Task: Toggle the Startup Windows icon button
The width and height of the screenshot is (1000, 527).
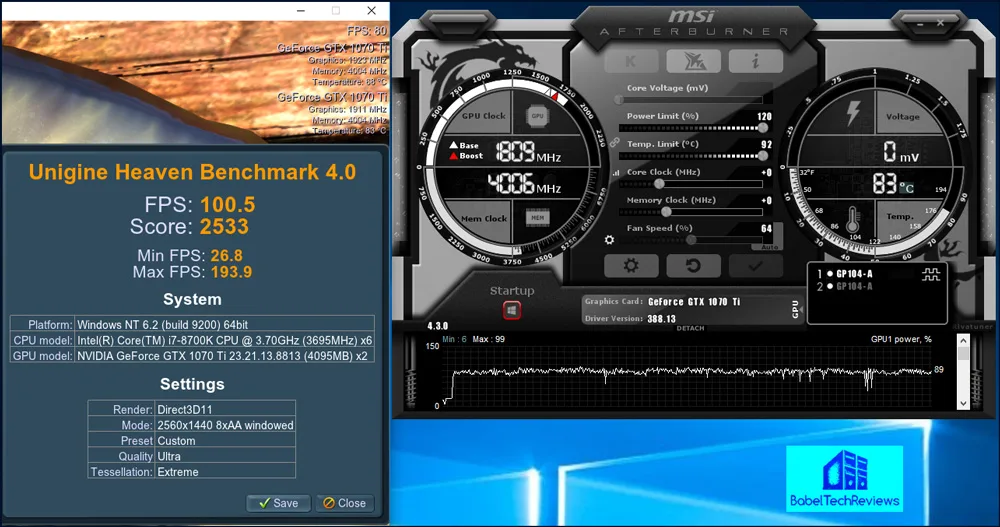Action: [511, 311]
